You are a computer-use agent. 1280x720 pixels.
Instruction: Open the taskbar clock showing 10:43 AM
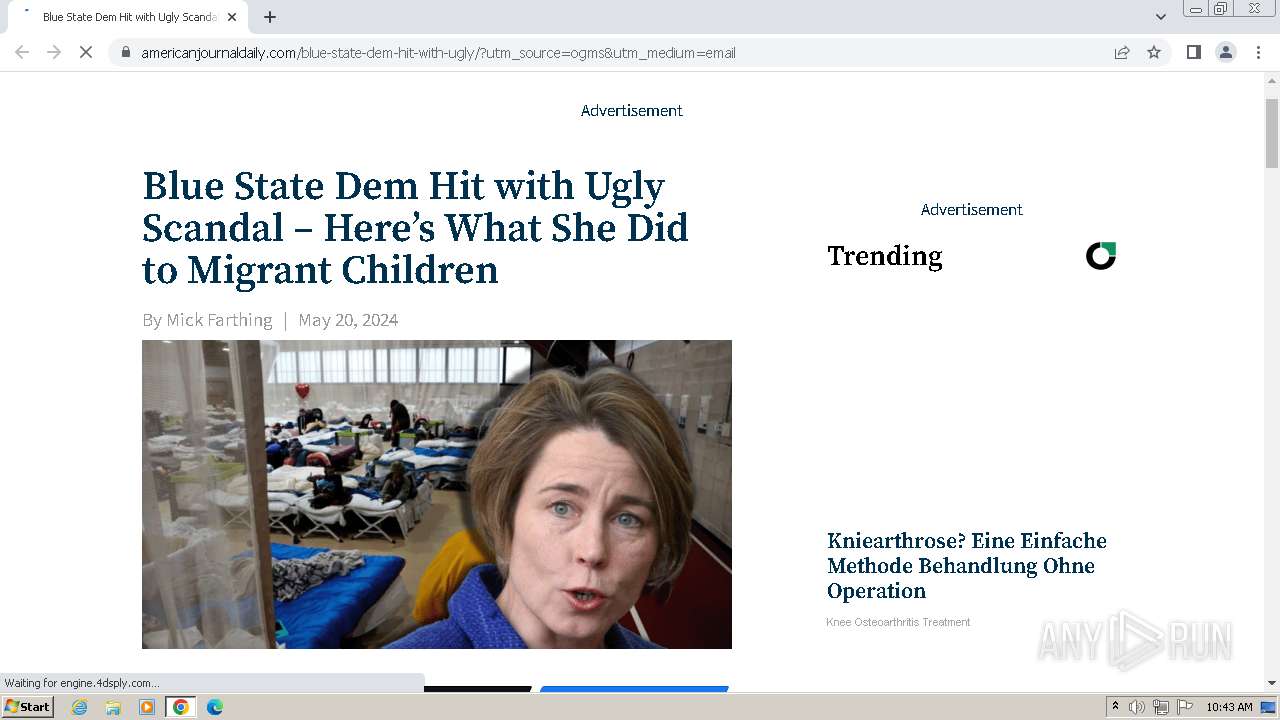point(1229,707)
